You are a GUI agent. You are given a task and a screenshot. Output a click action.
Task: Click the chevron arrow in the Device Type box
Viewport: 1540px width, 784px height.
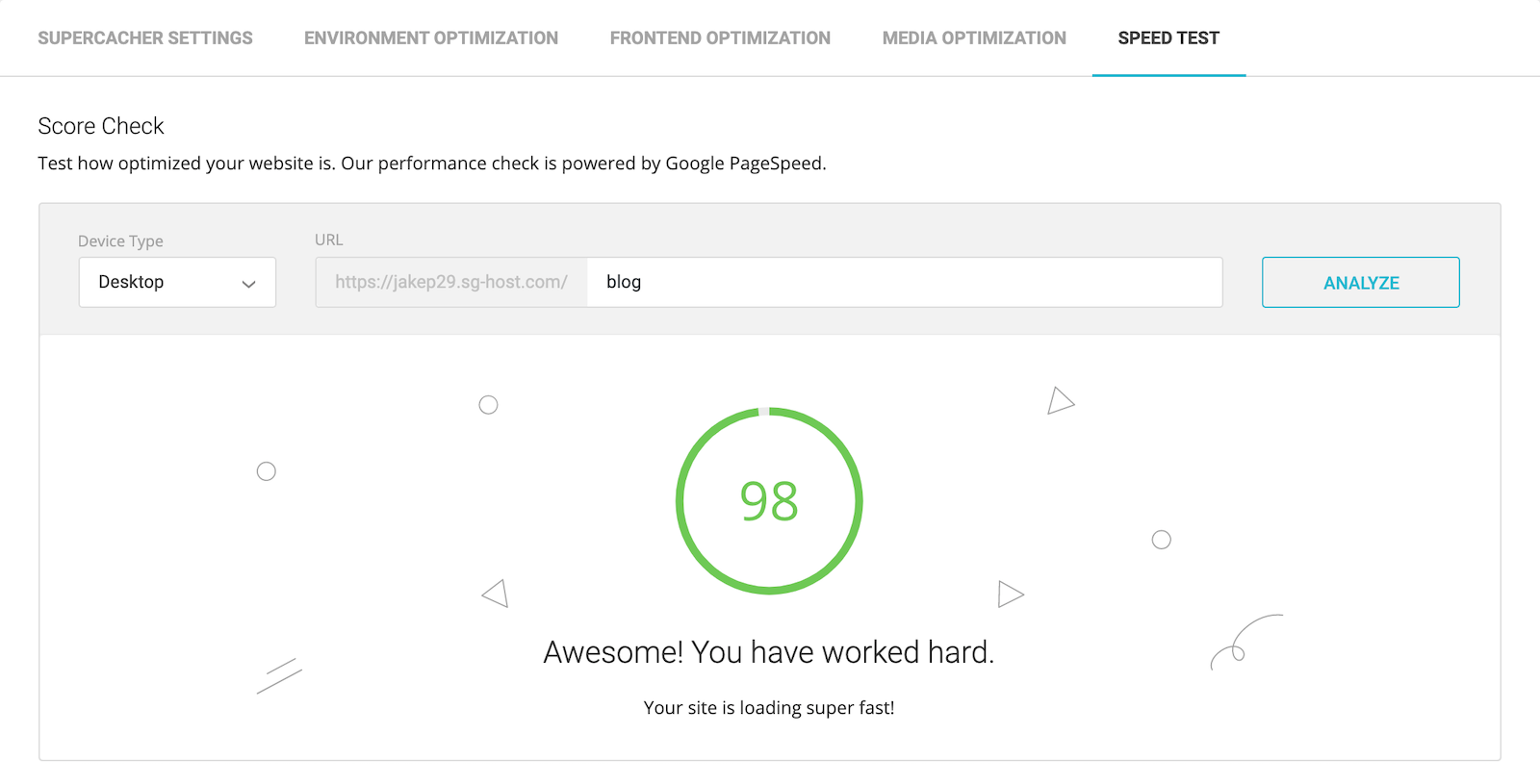pyautogui.click(x=248, y=284)
